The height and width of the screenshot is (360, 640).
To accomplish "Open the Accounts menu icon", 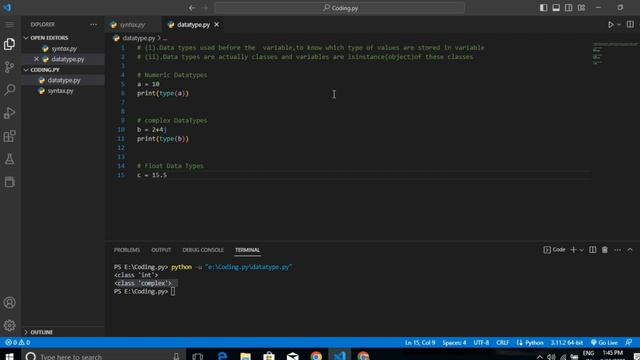I will [9, 302].
